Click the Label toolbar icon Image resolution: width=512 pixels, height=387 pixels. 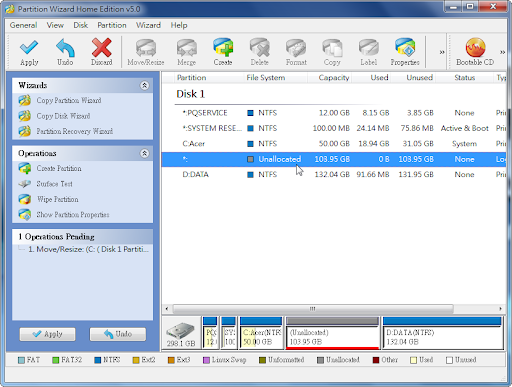[369, 48]
